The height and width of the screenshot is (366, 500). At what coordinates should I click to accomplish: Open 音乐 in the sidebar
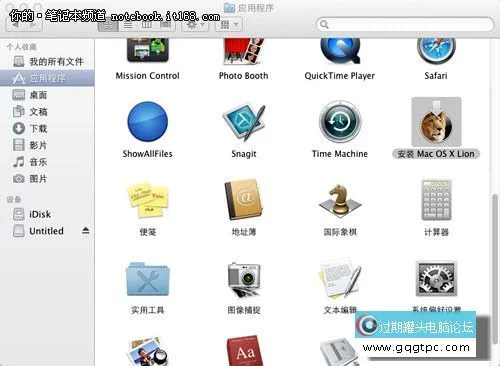pyautogui.click(x=47, y=162)
